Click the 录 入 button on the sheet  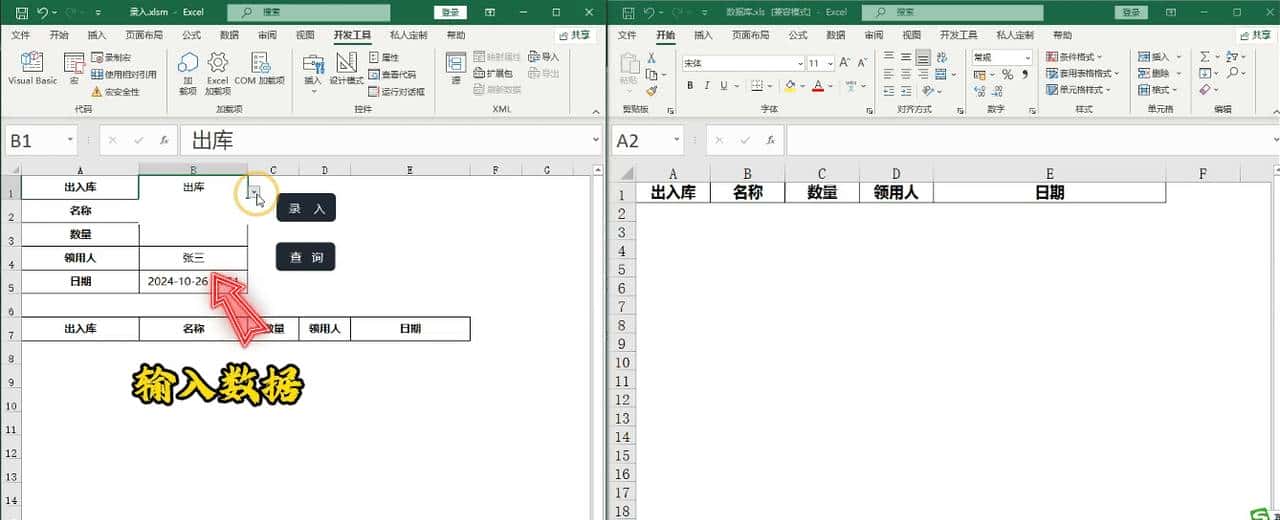[x=306, y=208]
